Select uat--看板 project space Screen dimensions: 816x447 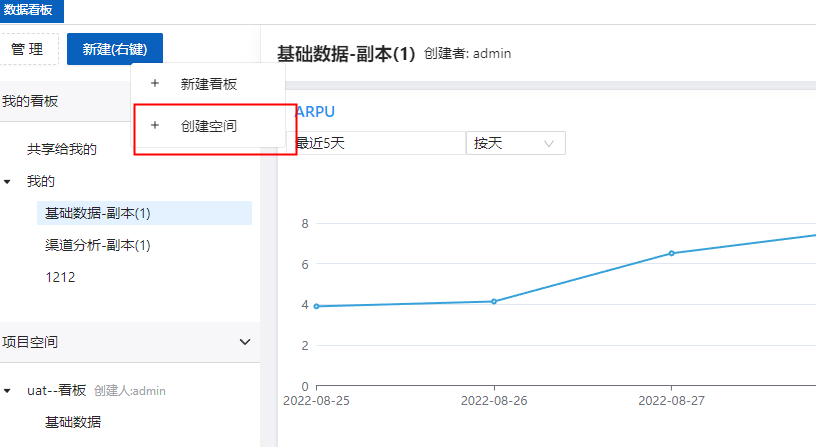click(x=56, y=390)
